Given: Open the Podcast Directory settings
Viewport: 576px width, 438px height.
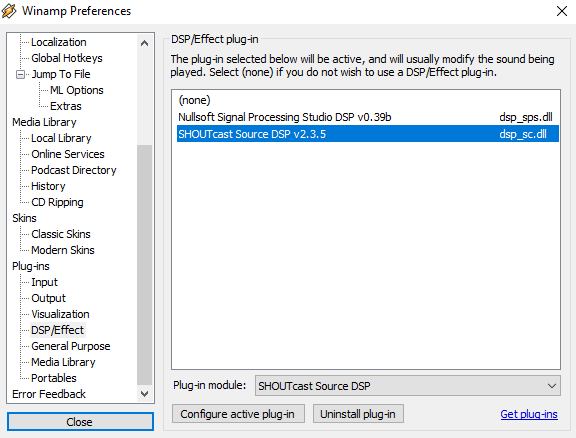Looking at the screenshot, I should point(73,170).
